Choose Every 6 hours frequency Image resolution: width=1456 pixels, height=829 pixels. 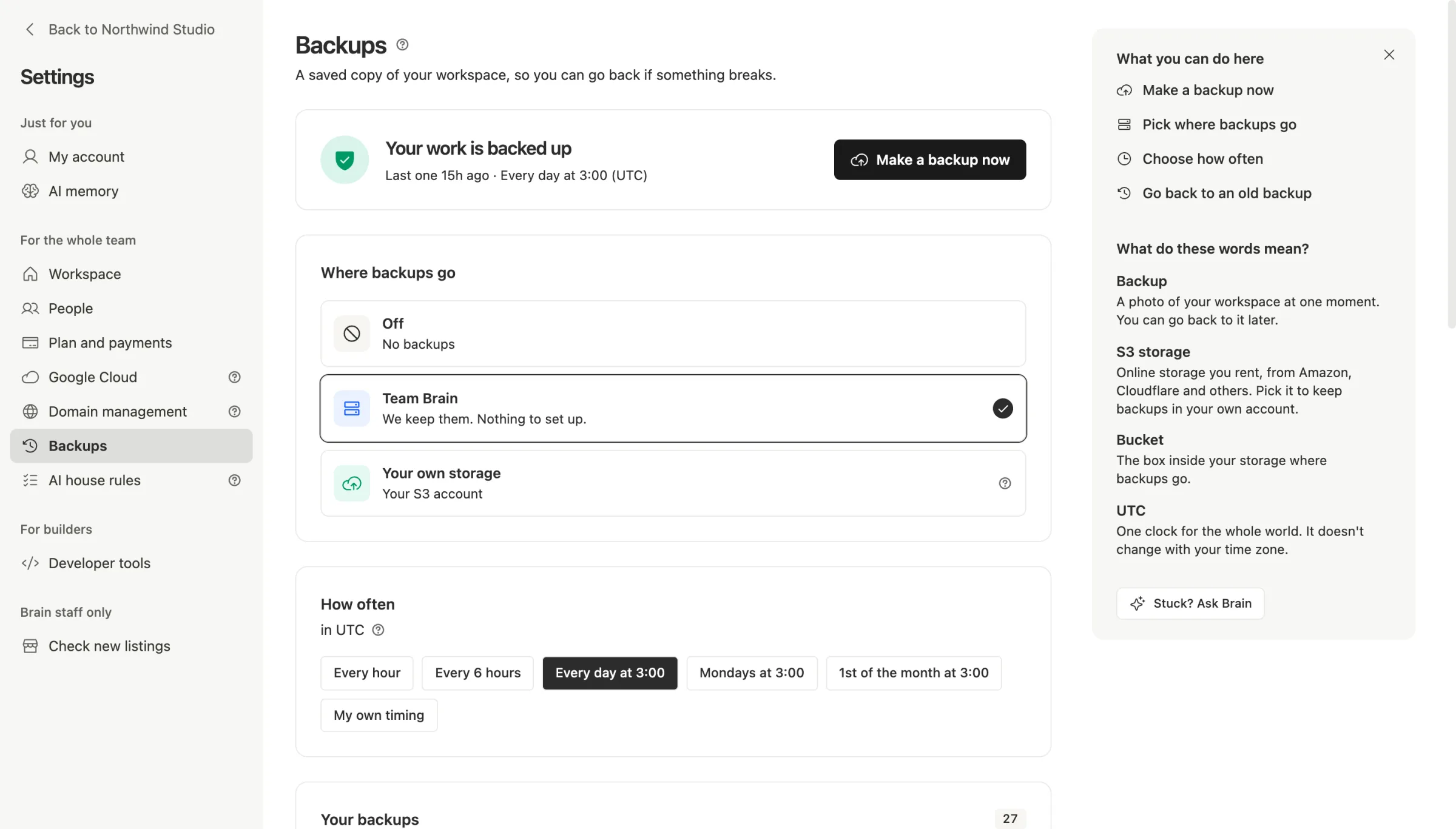pos(477,673)
